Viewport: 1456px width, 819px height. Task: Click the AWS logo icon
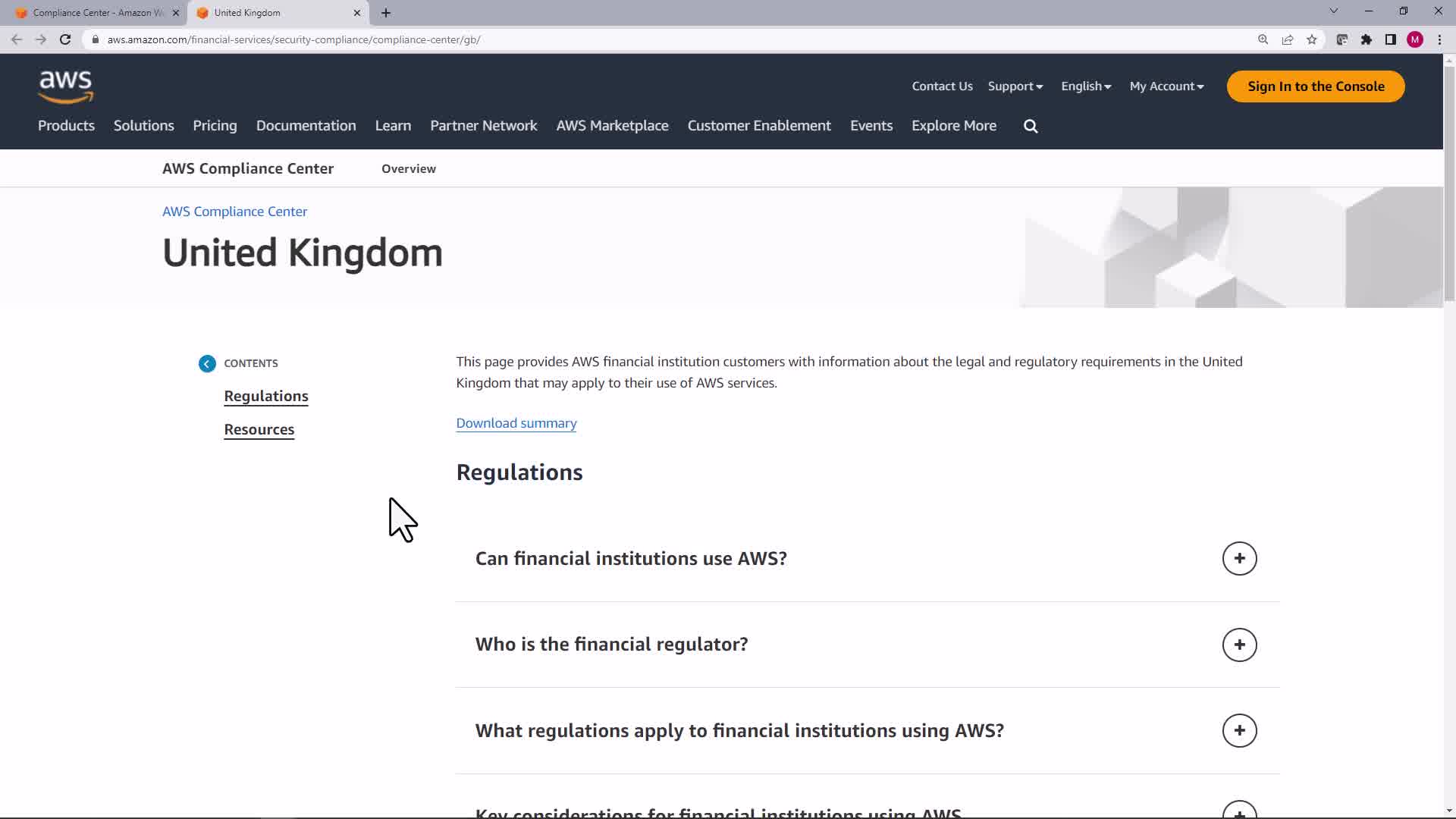(x=66, y=86)
